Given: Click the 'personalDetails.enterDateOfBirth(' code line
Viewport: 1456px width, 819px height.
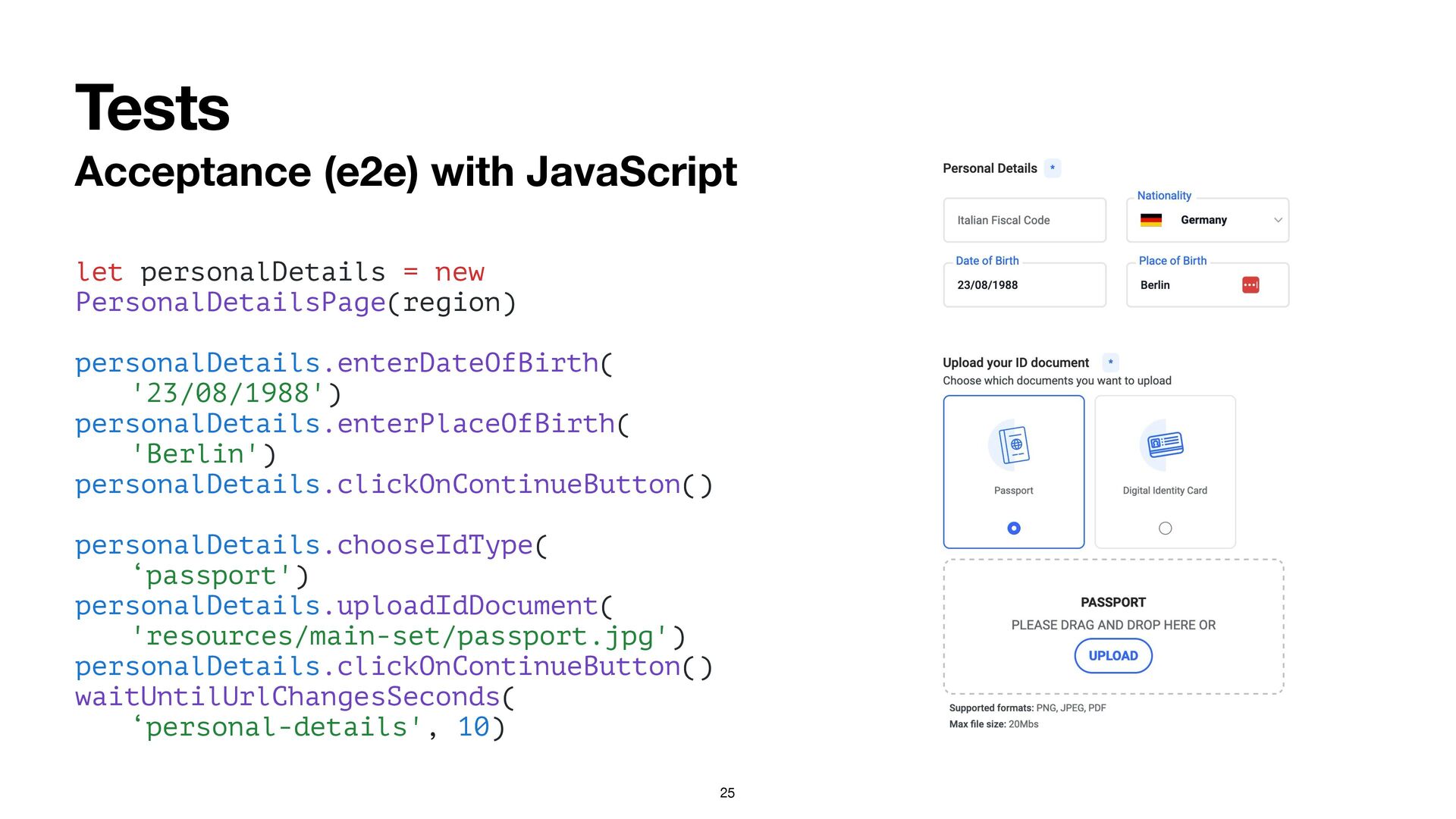Looking at the screenshot, I should tap(344, 363).
